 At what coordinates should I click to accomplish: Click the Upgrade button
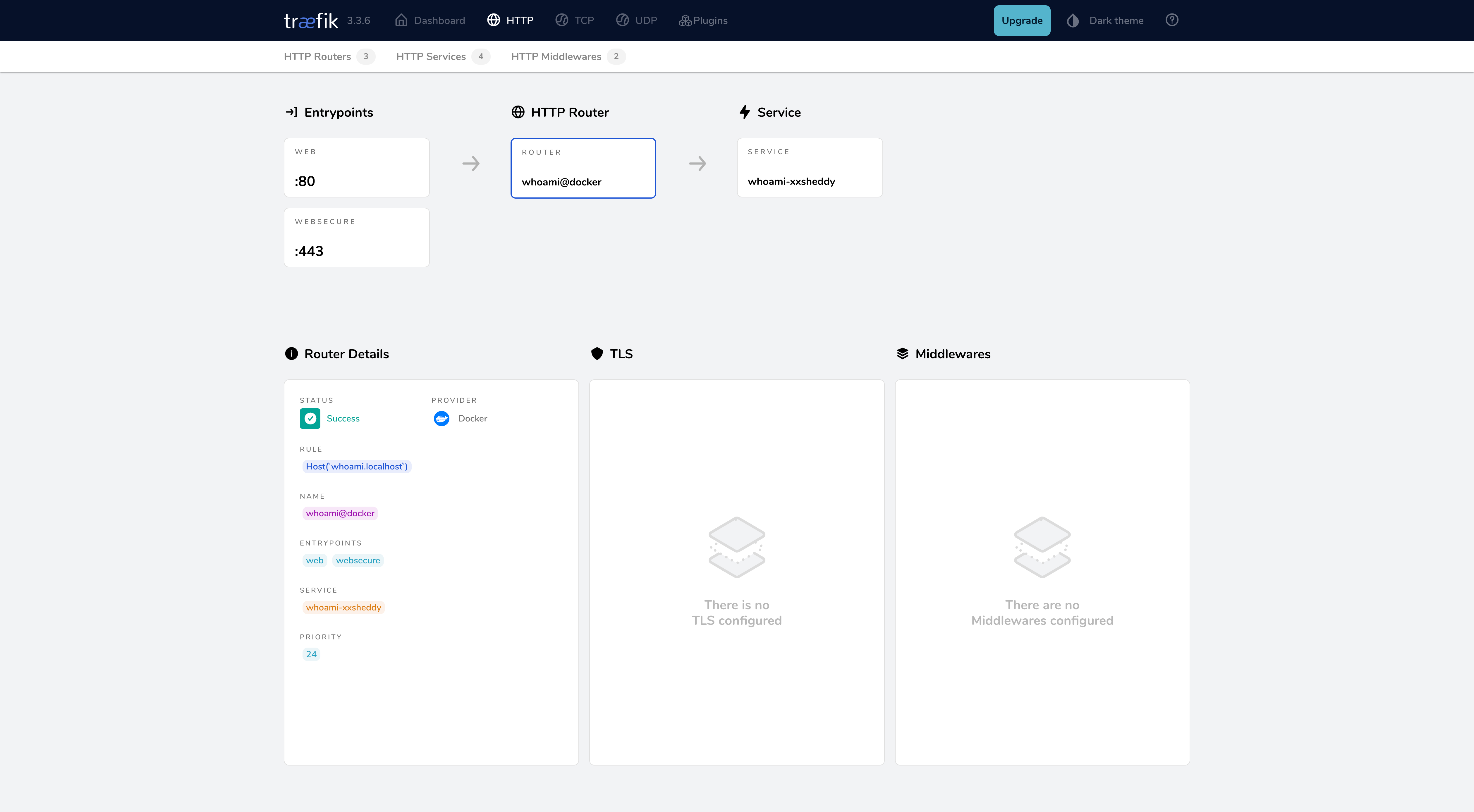click(1022, 20)
